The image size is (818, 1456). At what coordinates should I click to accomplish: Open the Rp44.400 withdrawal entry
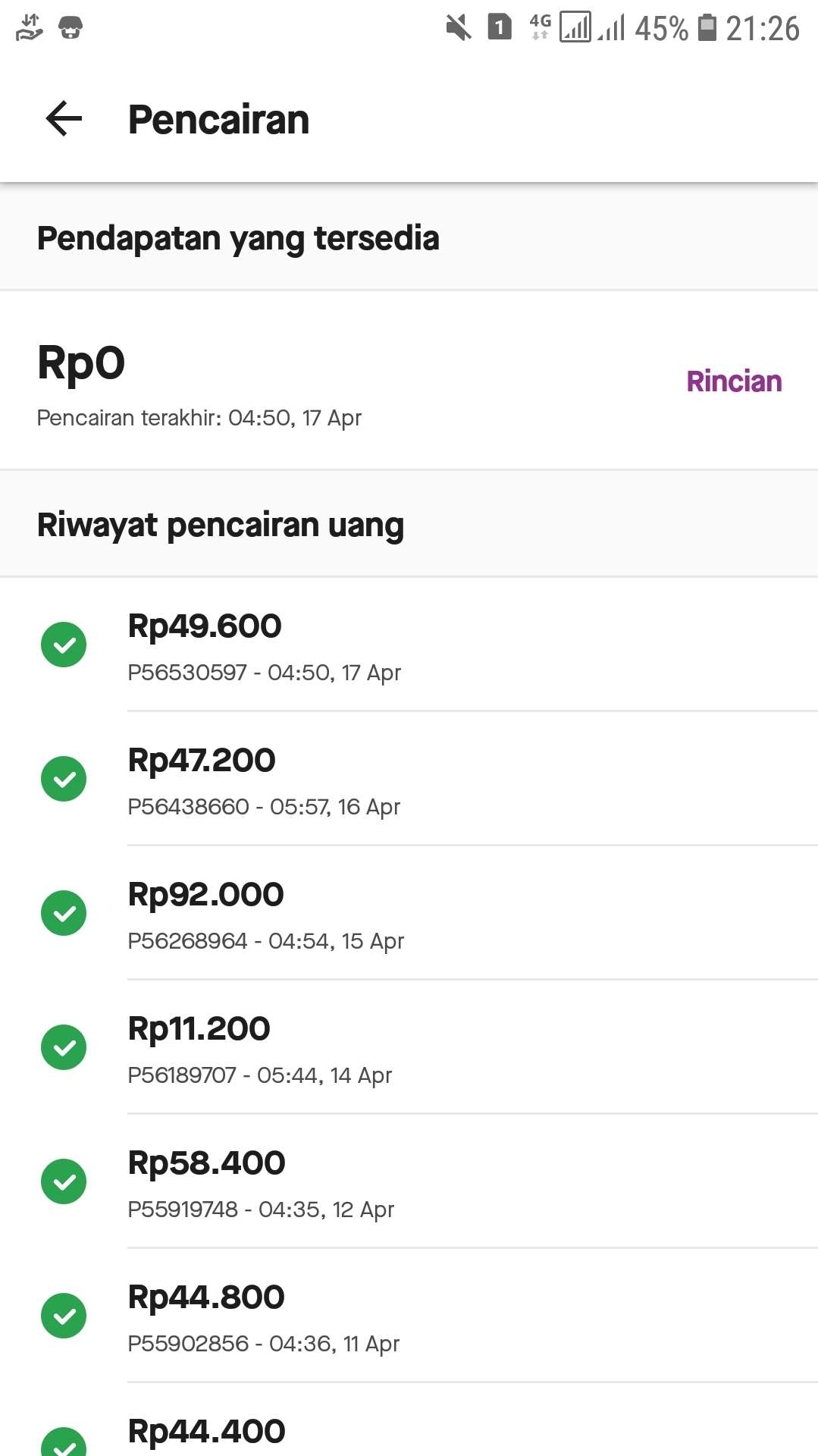coord(409,1420)
